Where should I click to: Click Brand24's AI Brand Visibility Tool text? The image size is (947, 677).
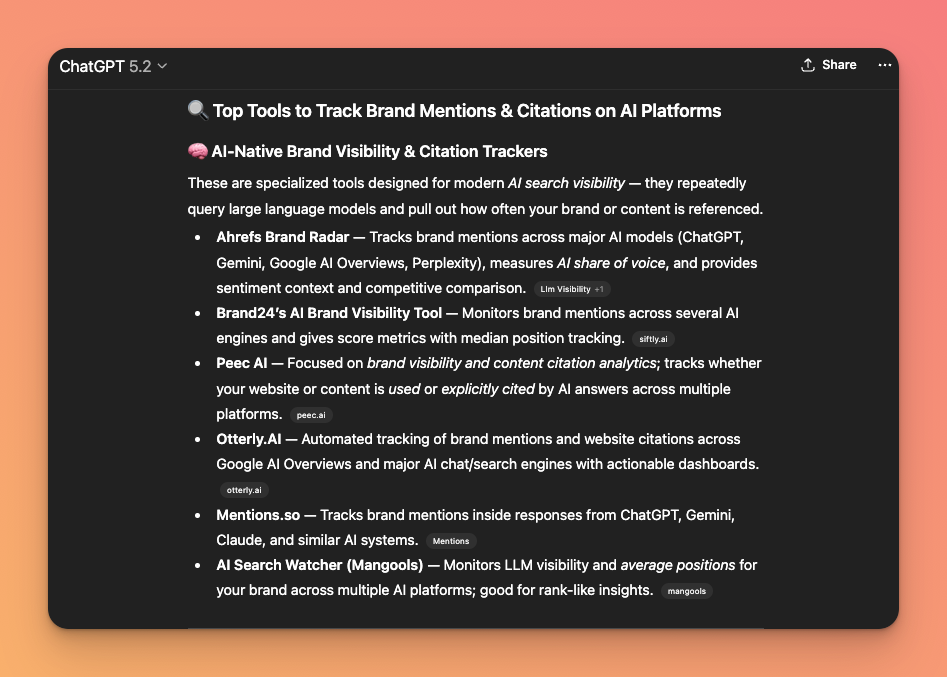(329, 313)
